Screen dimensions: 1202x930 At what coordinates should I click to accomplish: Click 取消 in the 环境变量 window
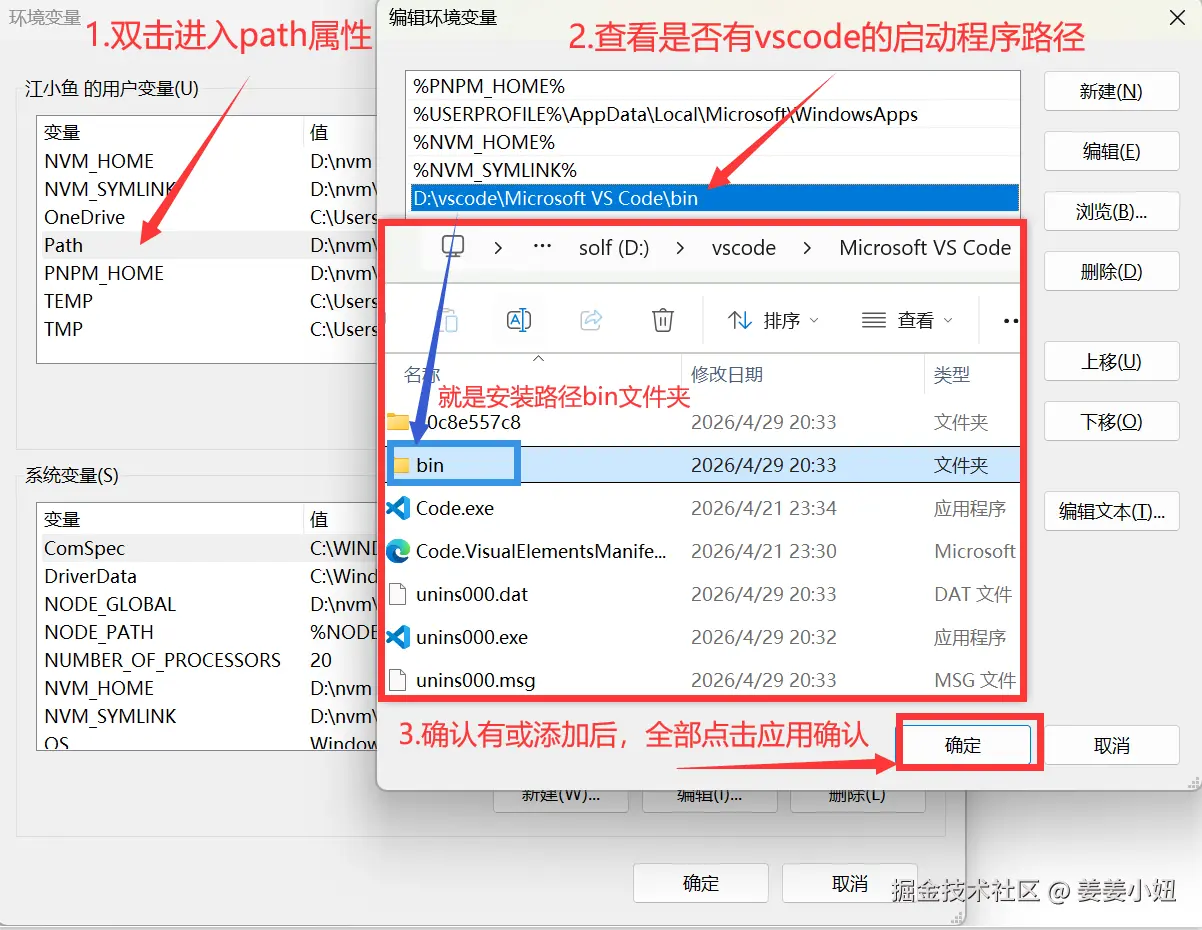click(x=850, y=883)
